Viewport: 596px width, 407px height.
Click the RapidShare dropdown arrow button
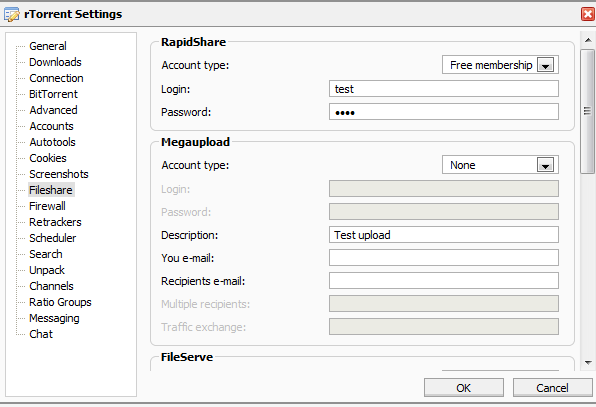pyautogui.click(x=545, y=65)
